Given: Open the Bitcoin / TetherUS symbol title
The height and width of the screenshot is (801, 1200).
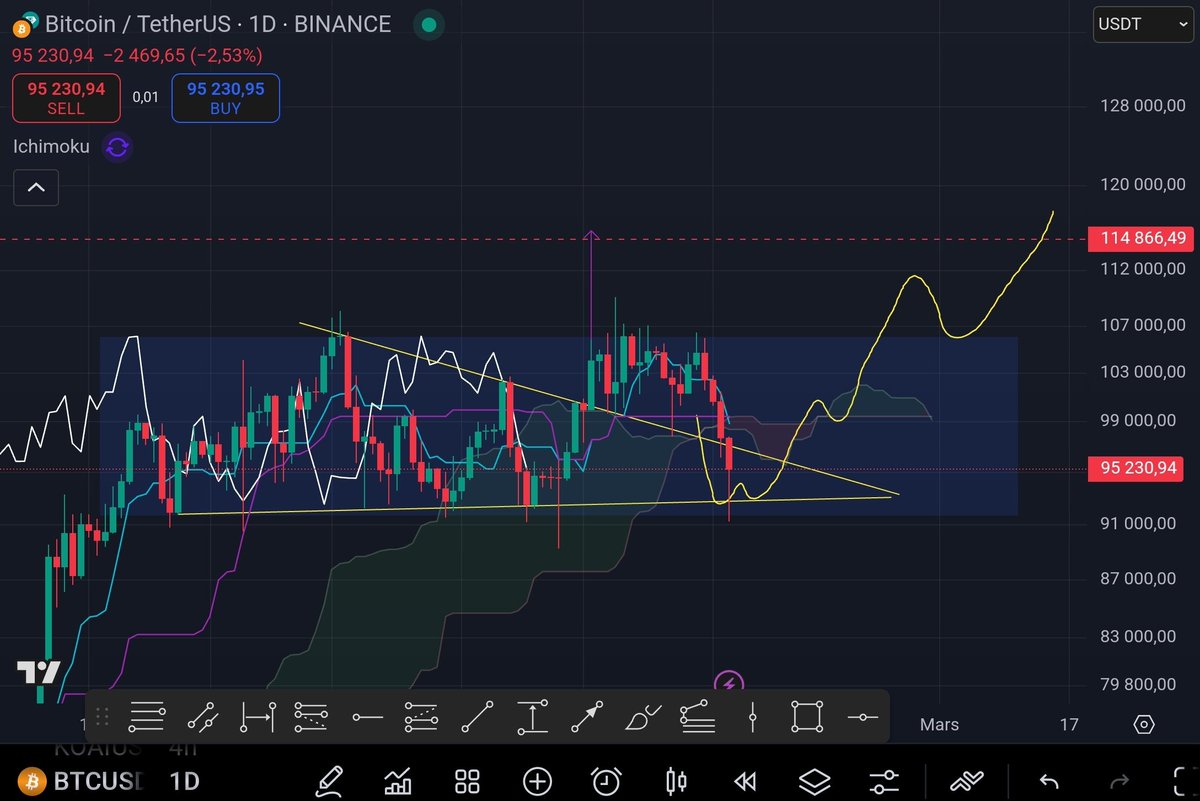Looking at the screenshot, I should click(x=218, y=24).
